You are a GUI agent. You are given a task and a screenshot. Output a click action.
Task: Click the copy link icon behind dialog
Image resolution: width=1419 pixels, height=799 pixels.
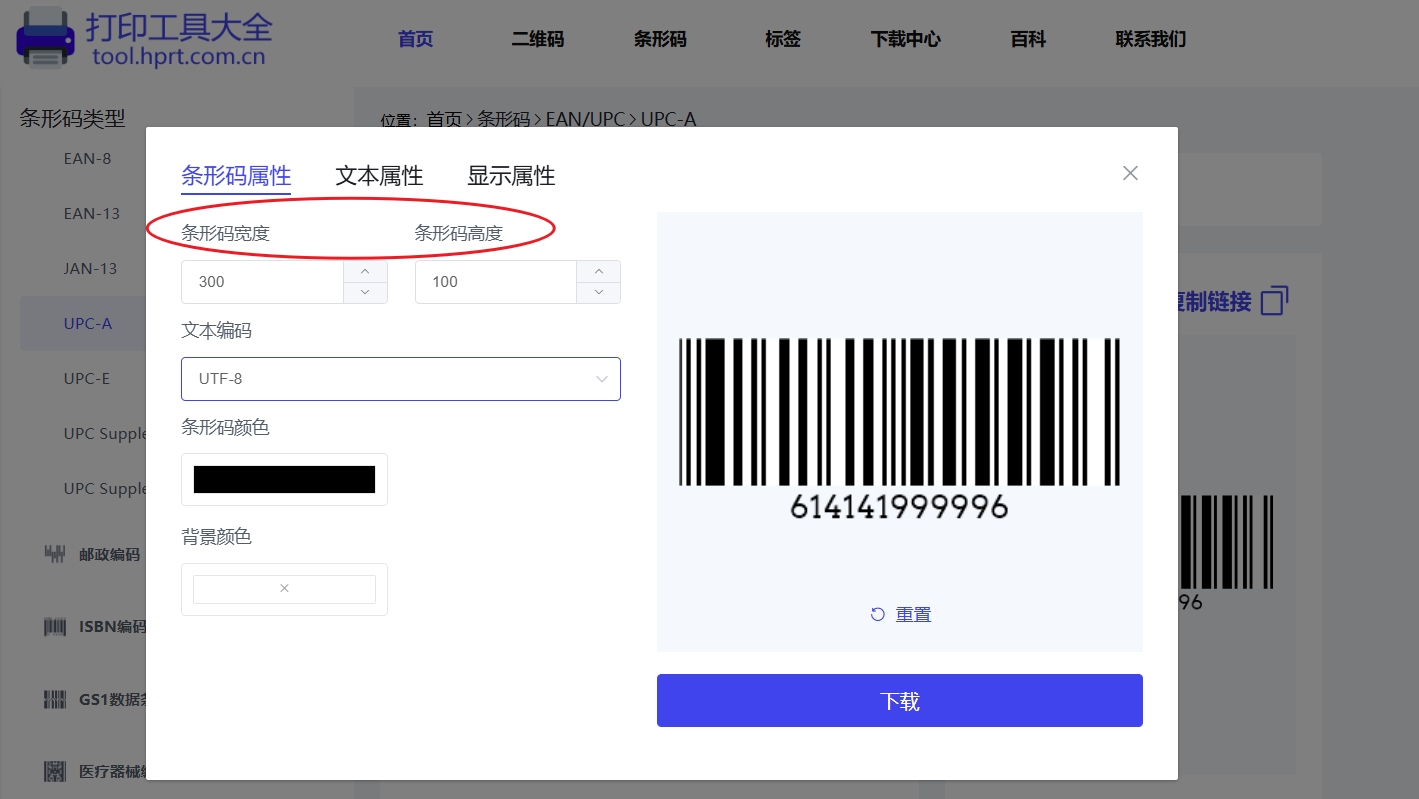(1274, 301)
